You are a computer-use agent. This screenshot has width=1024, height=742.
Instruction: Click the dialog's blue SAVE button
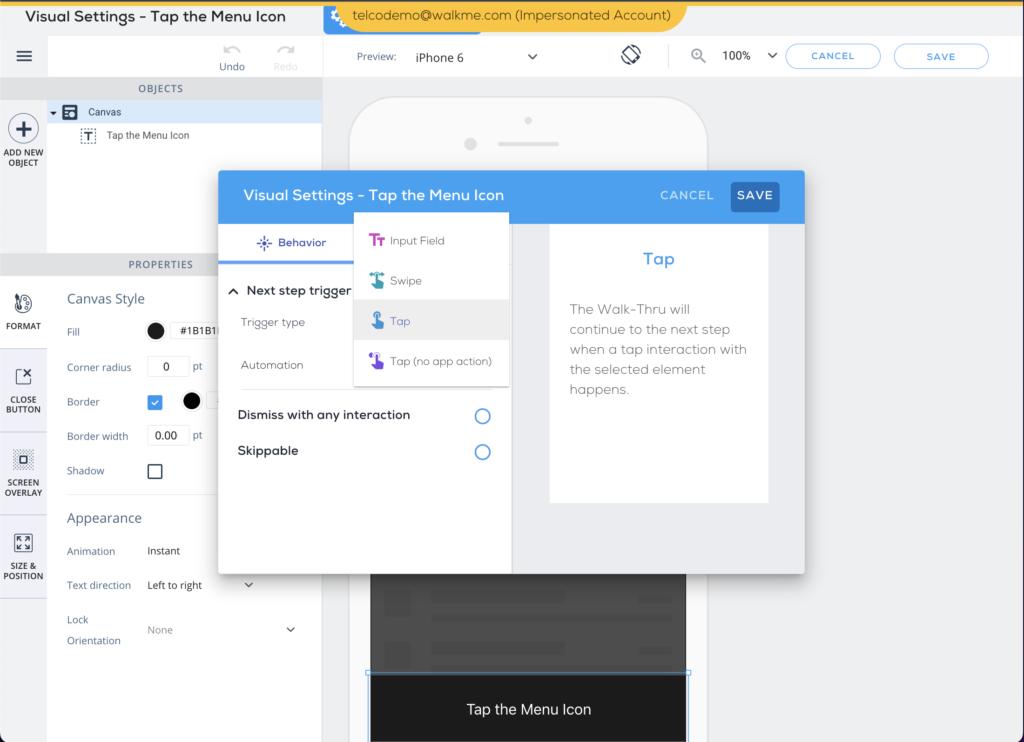coord(754,196)
